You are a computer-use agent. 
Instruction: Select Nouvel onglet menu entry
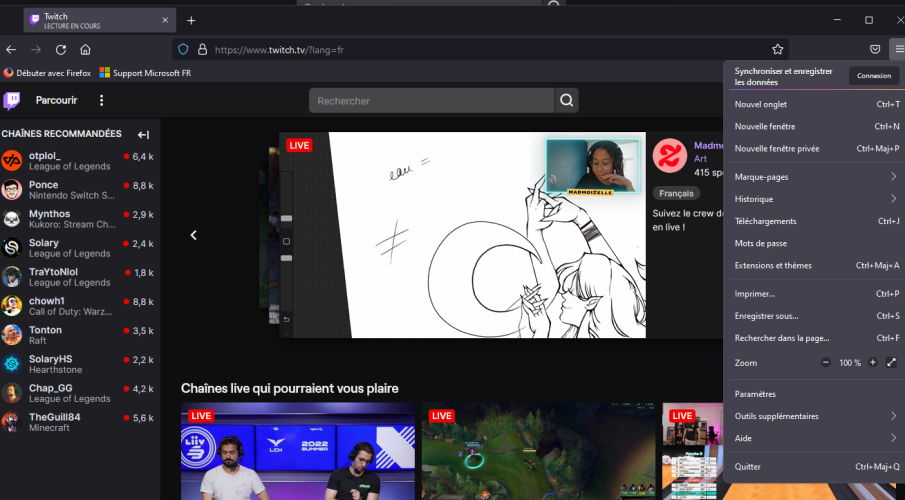click(814, 105)
